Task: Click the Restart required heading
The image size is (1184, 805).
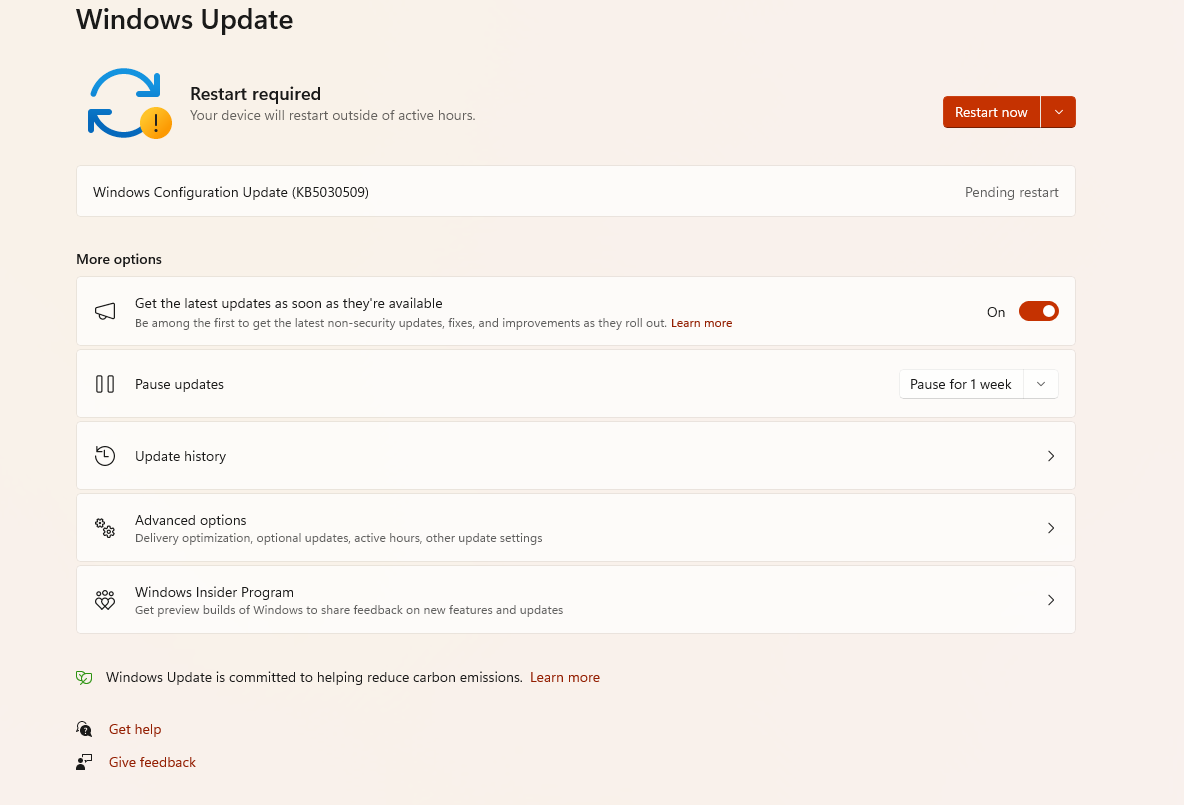Action: pos(255,94)
